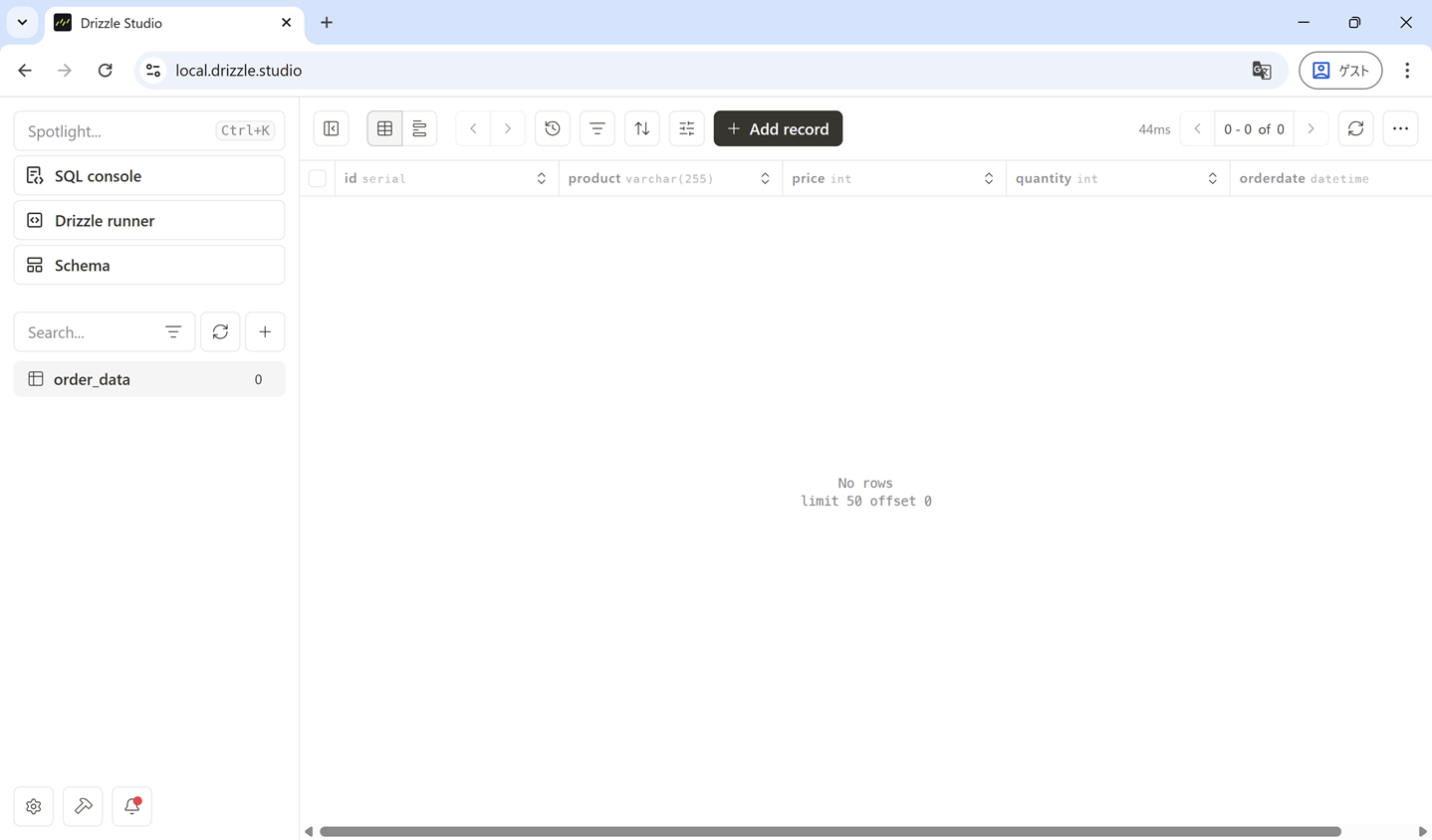Switch to record list view
The height and width of the screenshot is (840, 1432).
(419, 128)
